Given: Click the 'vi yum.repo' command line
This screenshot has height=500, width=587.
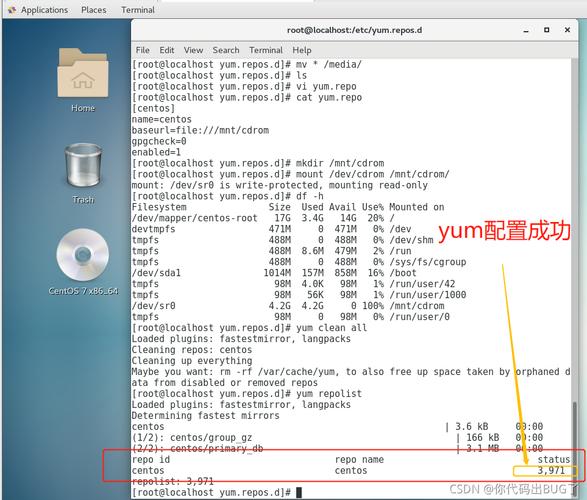Looking at the screenshot, I should tap(244, 87).
